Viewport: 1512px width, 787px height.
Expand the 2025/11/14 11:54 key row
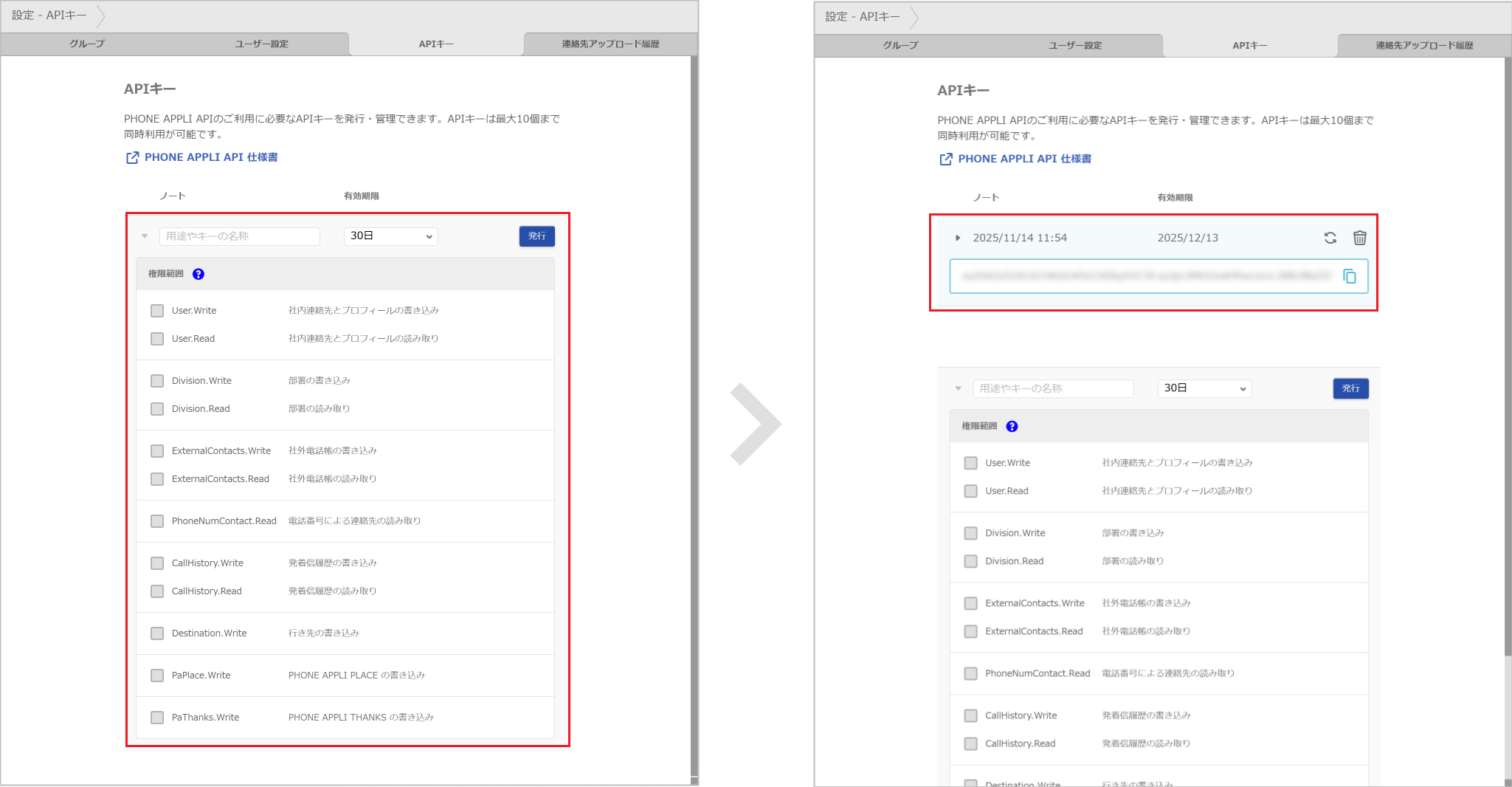pos(958,238)
